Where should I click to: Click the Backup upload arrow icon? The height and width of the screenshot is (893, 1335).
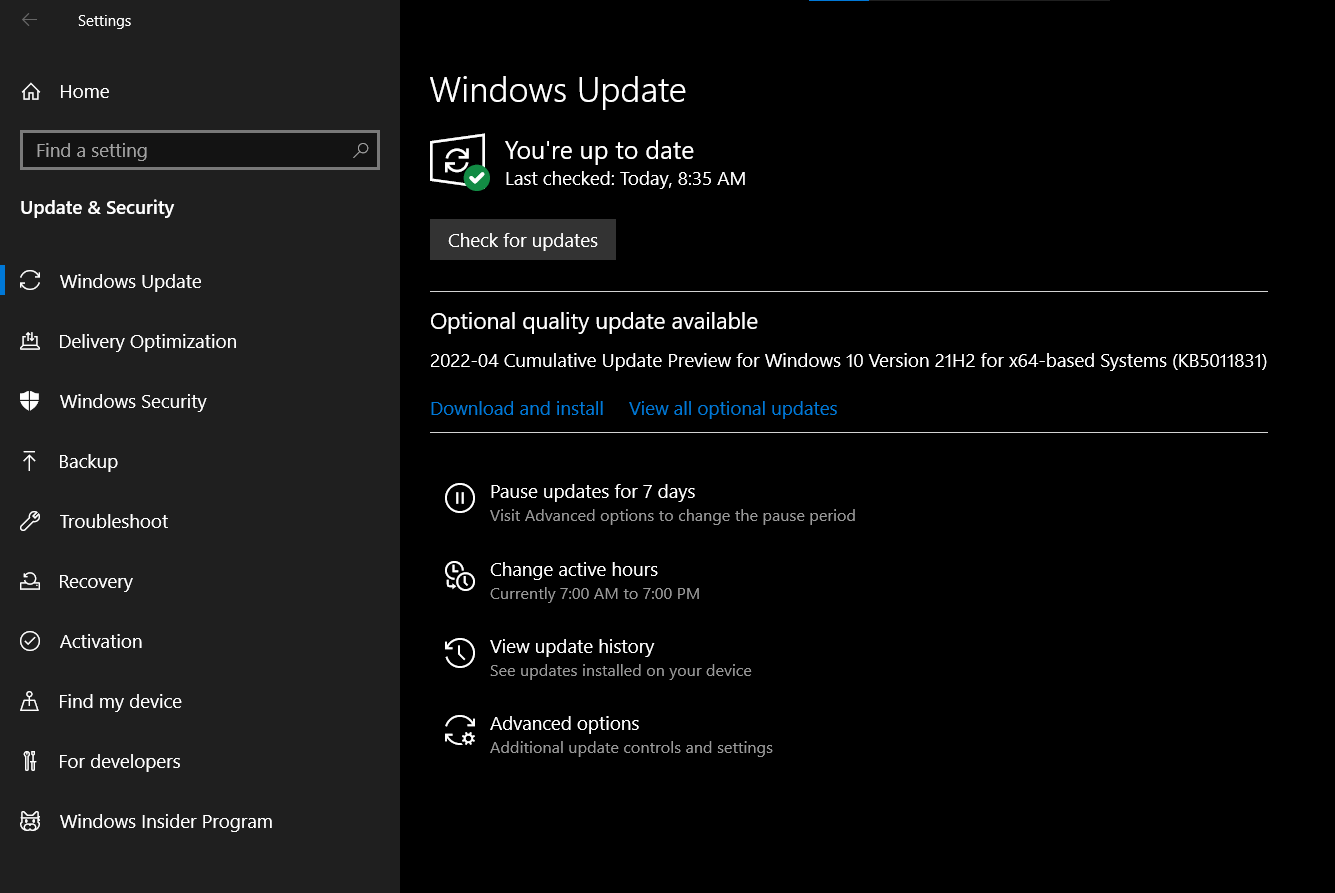[30, 461]
